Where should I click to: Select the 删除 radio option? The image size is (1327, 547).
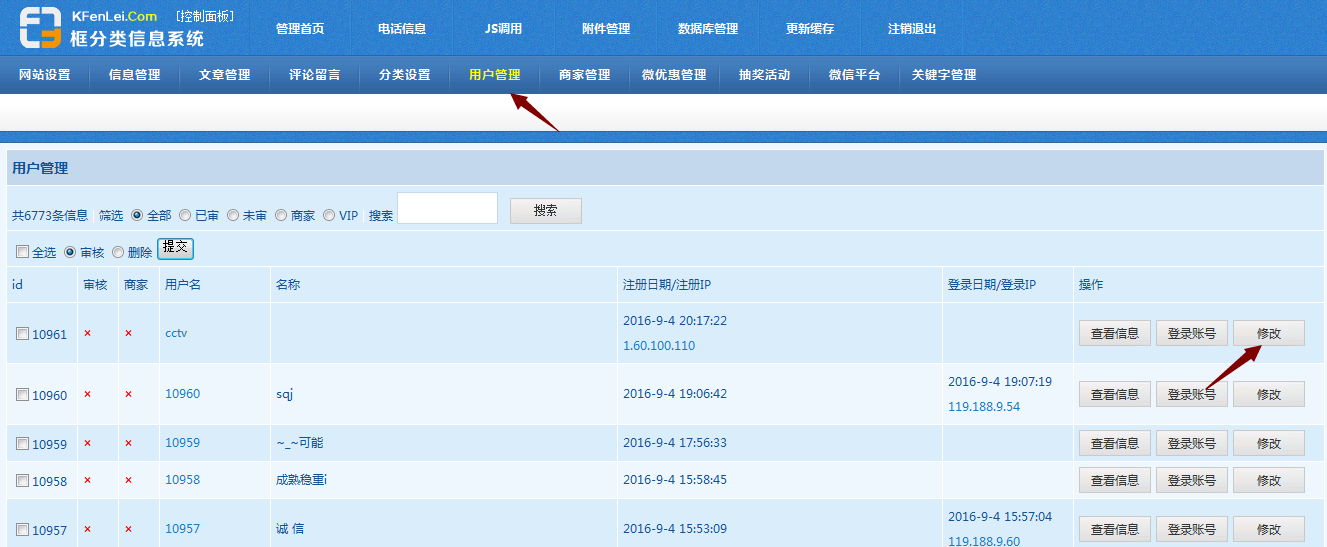pos(118,252)
